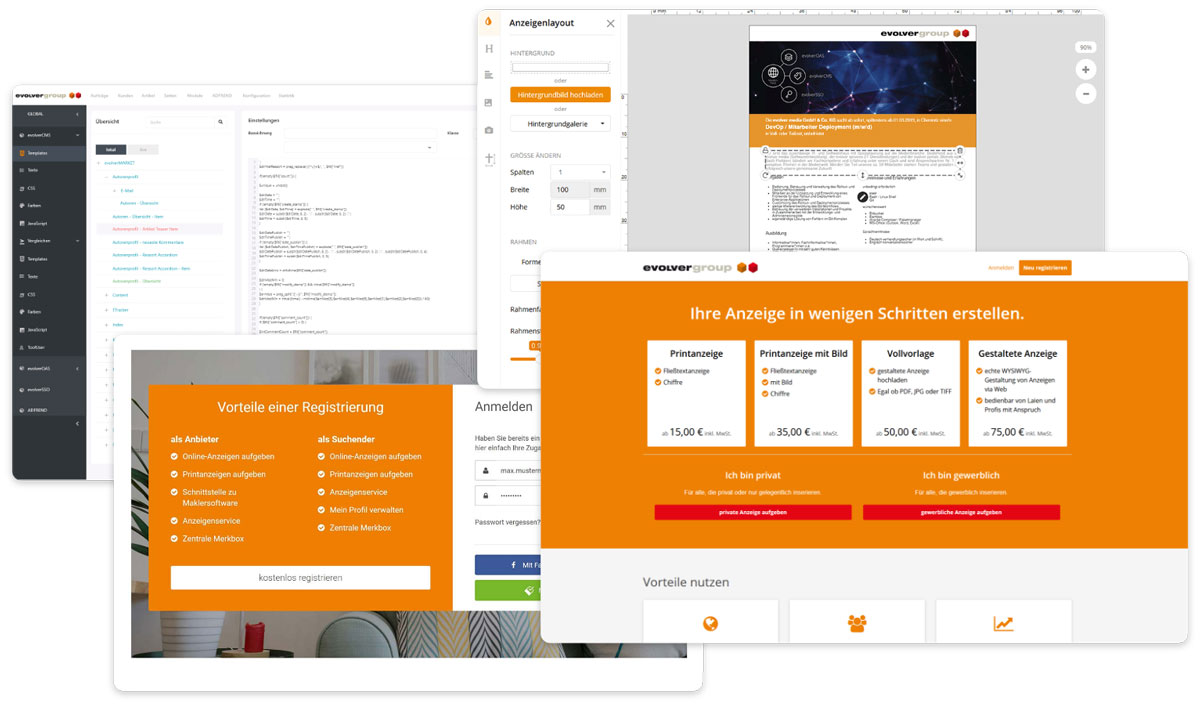The image size is (1200, 705).
Task: Open the Hintergrundgalerie dropdown
Action: [560, 124]
